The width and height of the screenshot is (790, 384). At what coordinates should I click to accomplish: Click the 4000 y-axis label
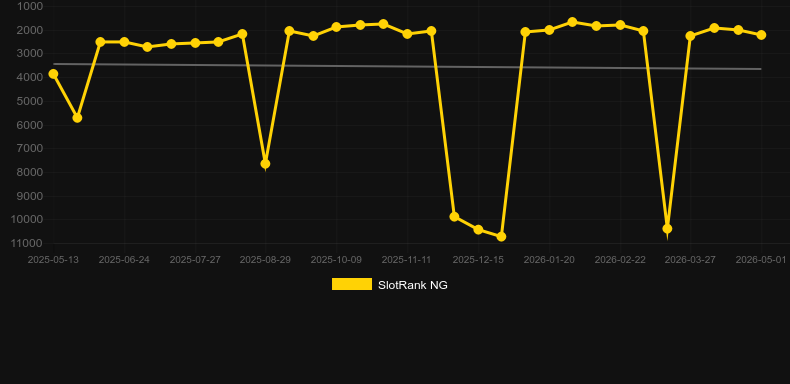(30, 78)
